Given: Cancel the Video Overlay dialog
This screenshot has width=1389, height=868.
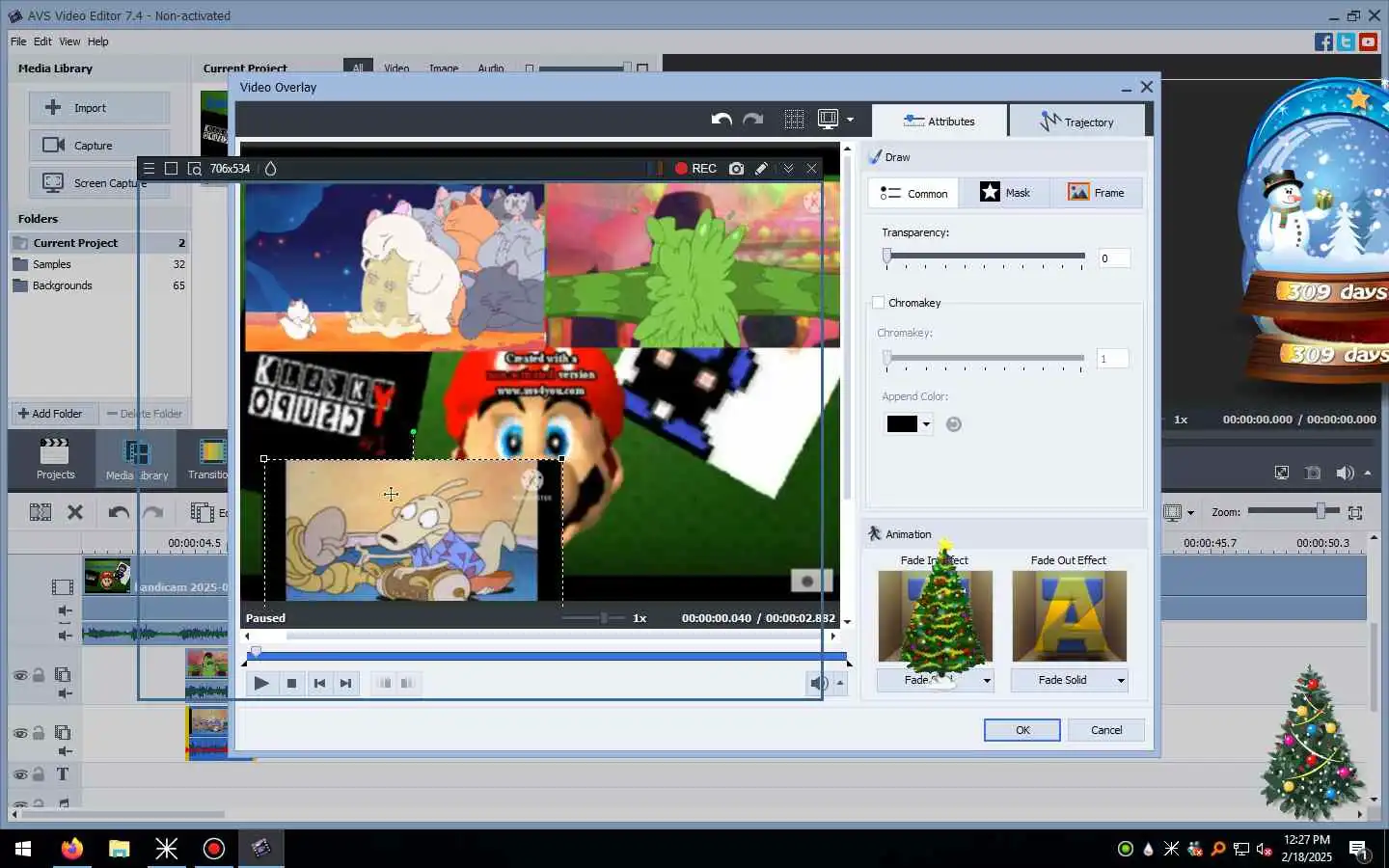Looking at the screenshot, I should tap(1106, 730).
